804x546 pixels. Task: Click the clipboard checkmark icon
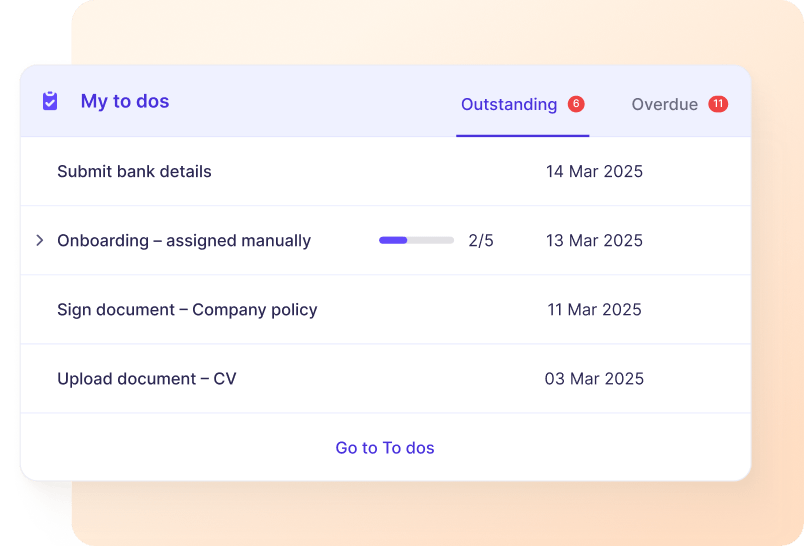click(x=50, y=101)
